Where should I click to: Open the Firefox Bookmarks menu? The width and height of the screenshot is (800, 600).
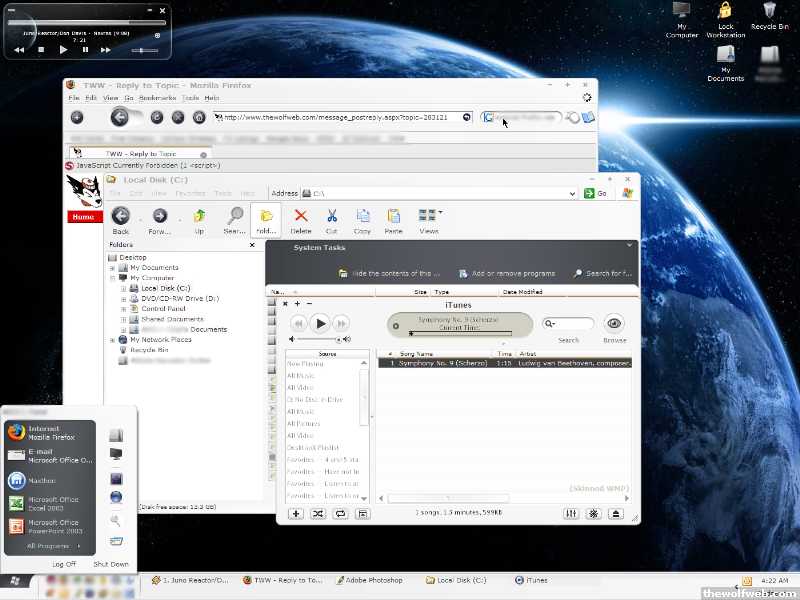click(x=157, y=97)
